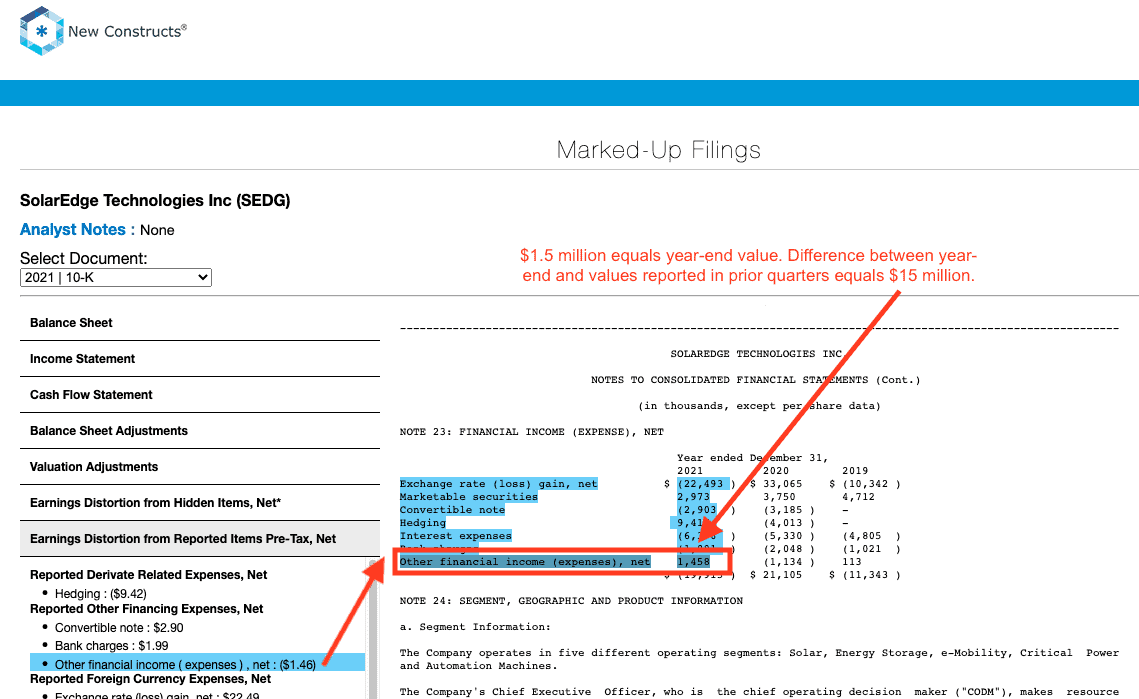Click the Reported Foreign Currency Expenses, Net heading

pyautogui.click(x=150, y=679)
